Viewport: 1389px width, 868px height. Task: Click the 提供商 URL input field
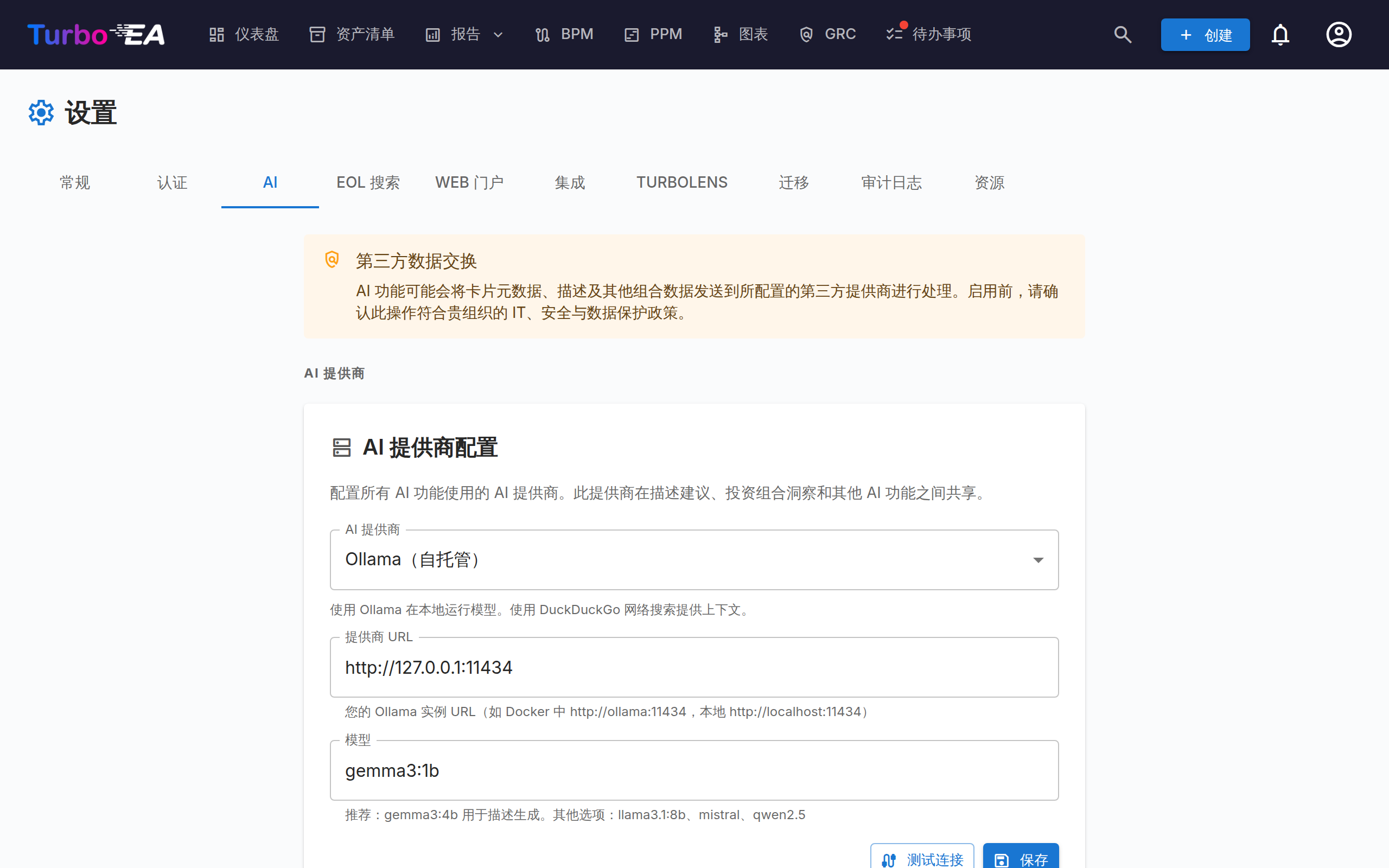point(694,668)
